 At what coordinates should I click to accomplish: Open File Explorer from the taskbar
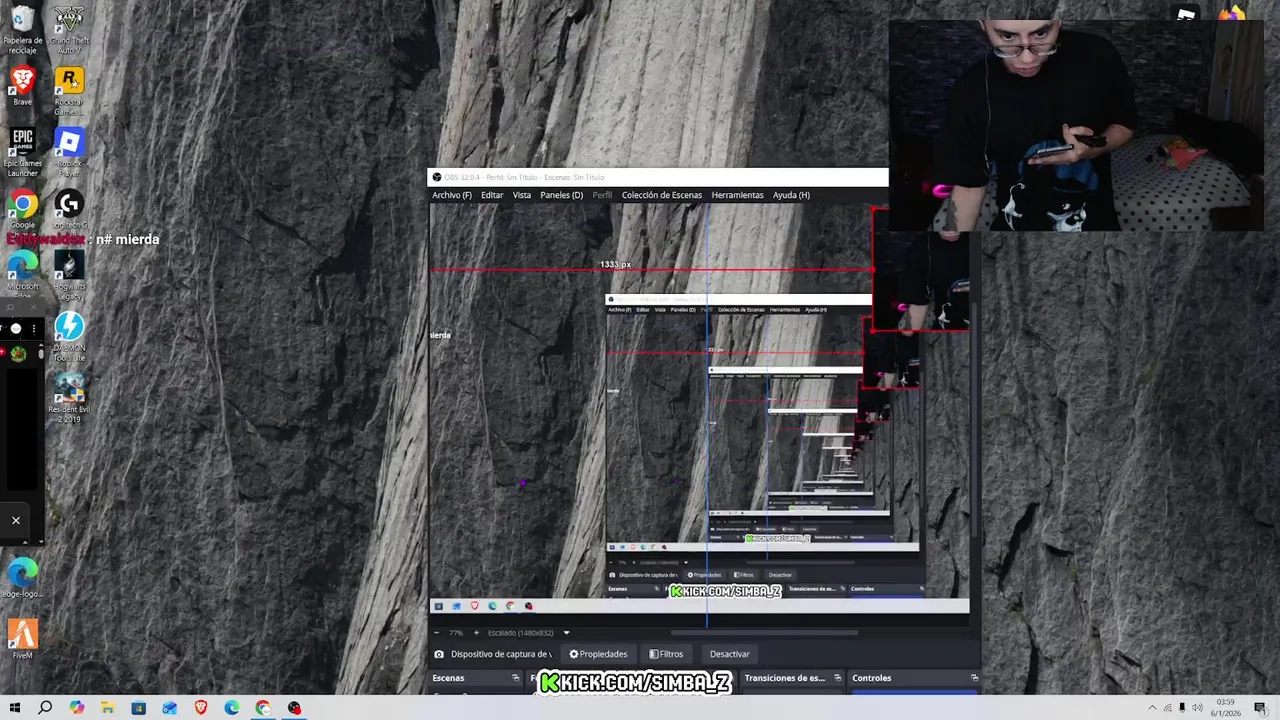coord(107,708)
